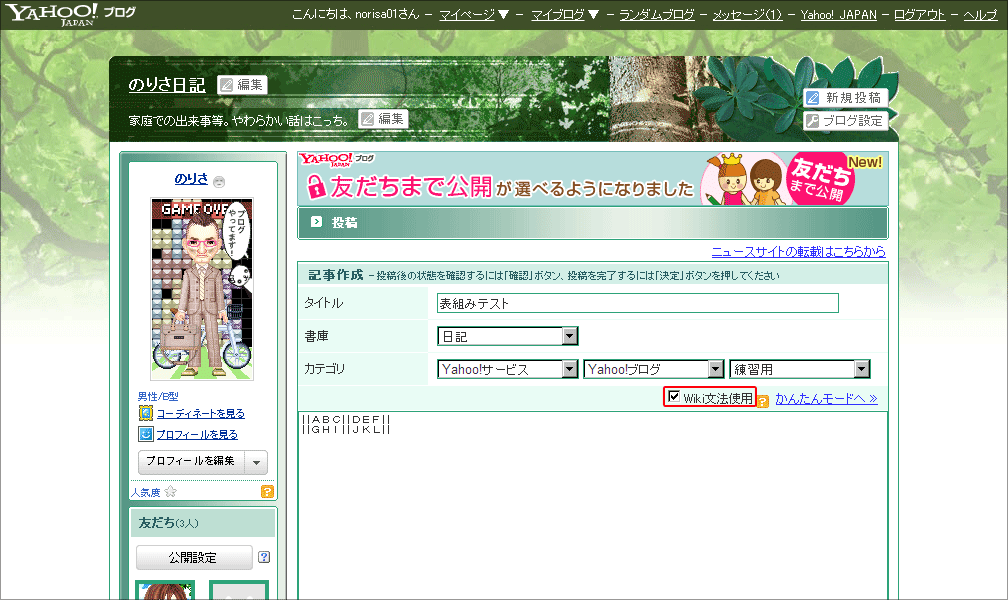Open the のりさ profile name link
This screenshot has width=1008, height=600.
[x=191, y=179]
